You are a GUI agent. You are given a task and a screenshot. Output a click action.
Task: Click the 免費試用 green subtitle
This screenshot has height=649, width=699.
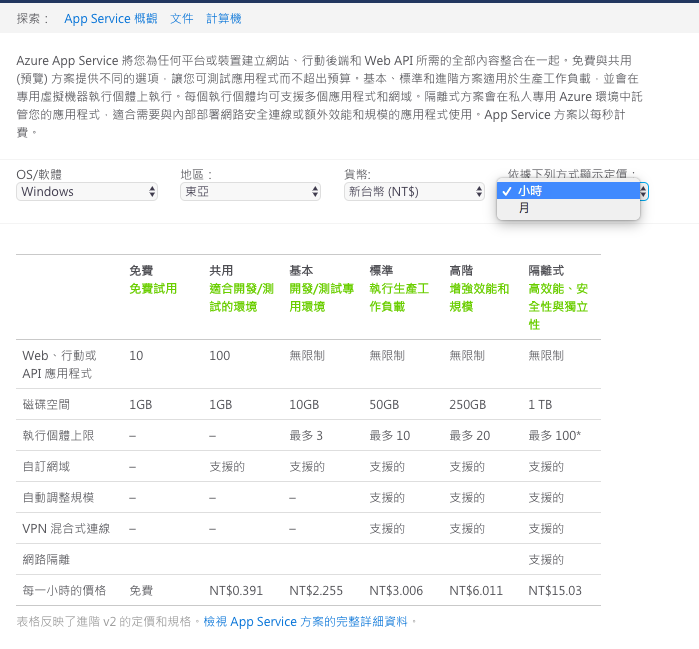[153, 289]
